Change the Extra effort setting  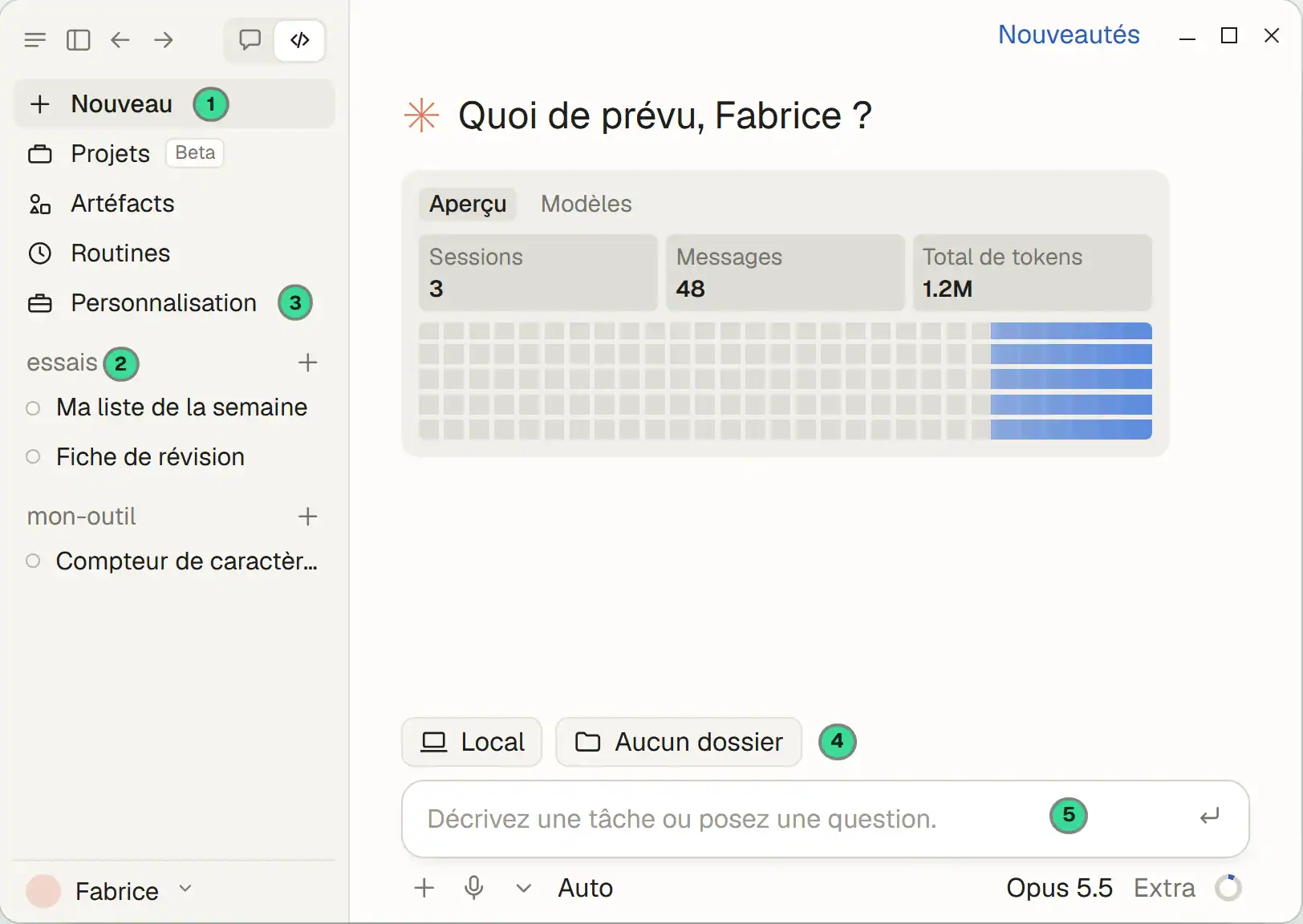tap(1164, 888)
